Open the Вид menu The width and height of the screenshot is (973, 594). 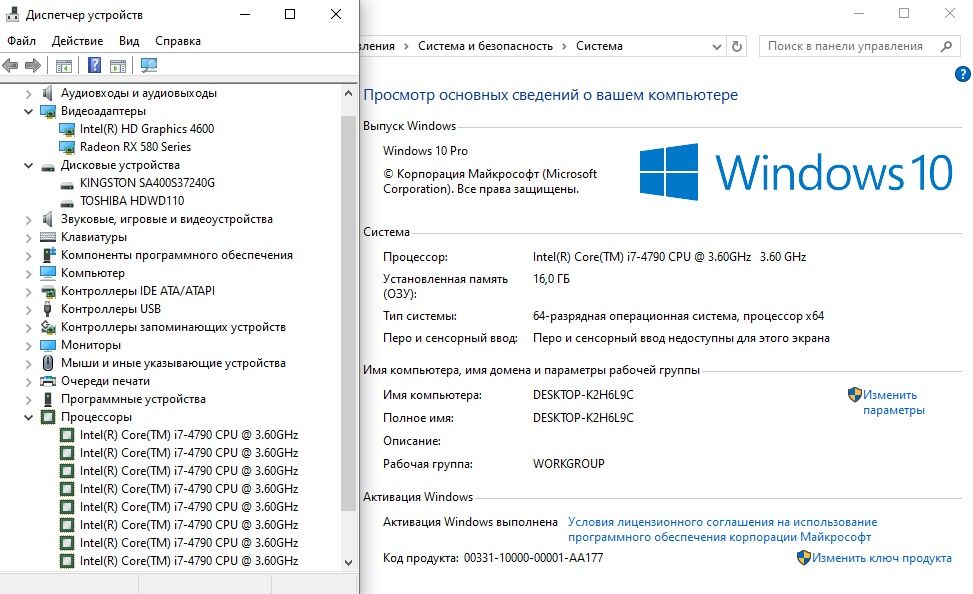click(x=129, y=41)
